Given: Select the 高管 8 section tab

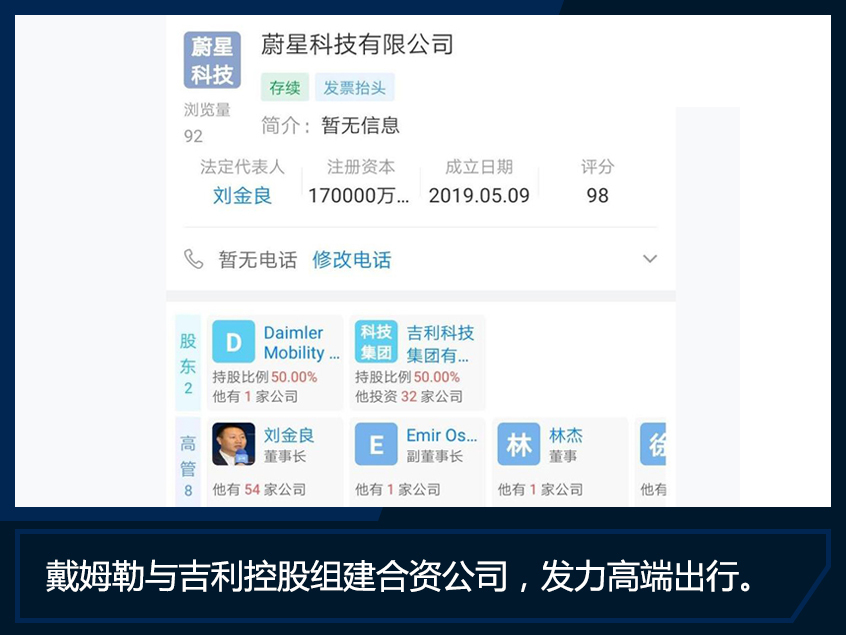Looking at the screenshot, I should tap(188, 463).
